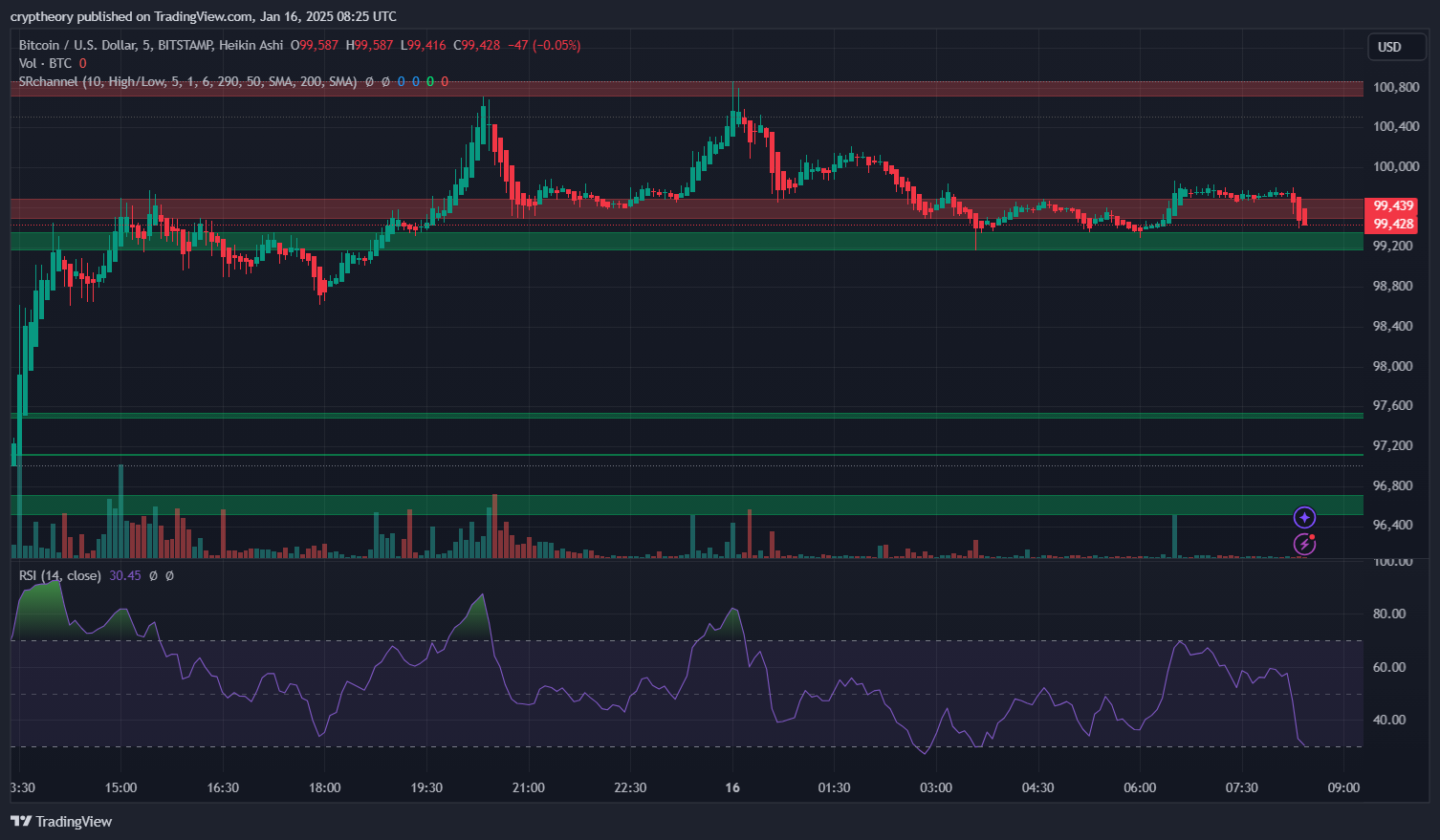
Task: Click the purple sparkle star icon
Action: point(1304,517)
